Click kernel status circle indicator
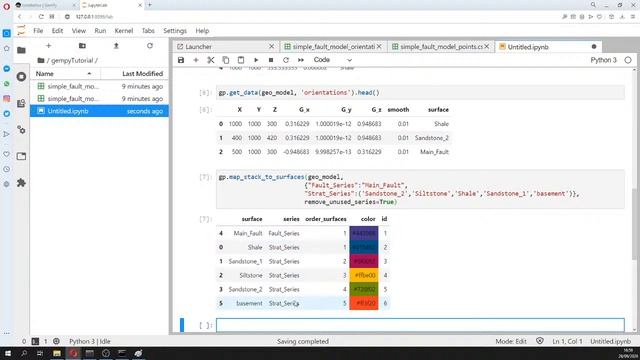The image size is (640, 360). 628,60
